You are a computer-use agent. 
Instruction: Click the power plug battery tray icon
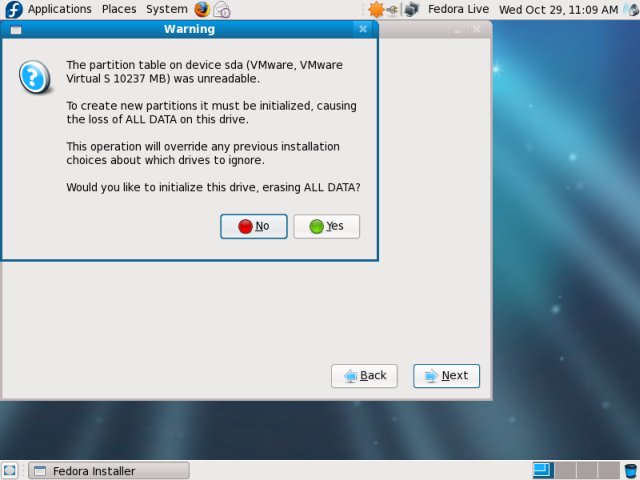393,9
